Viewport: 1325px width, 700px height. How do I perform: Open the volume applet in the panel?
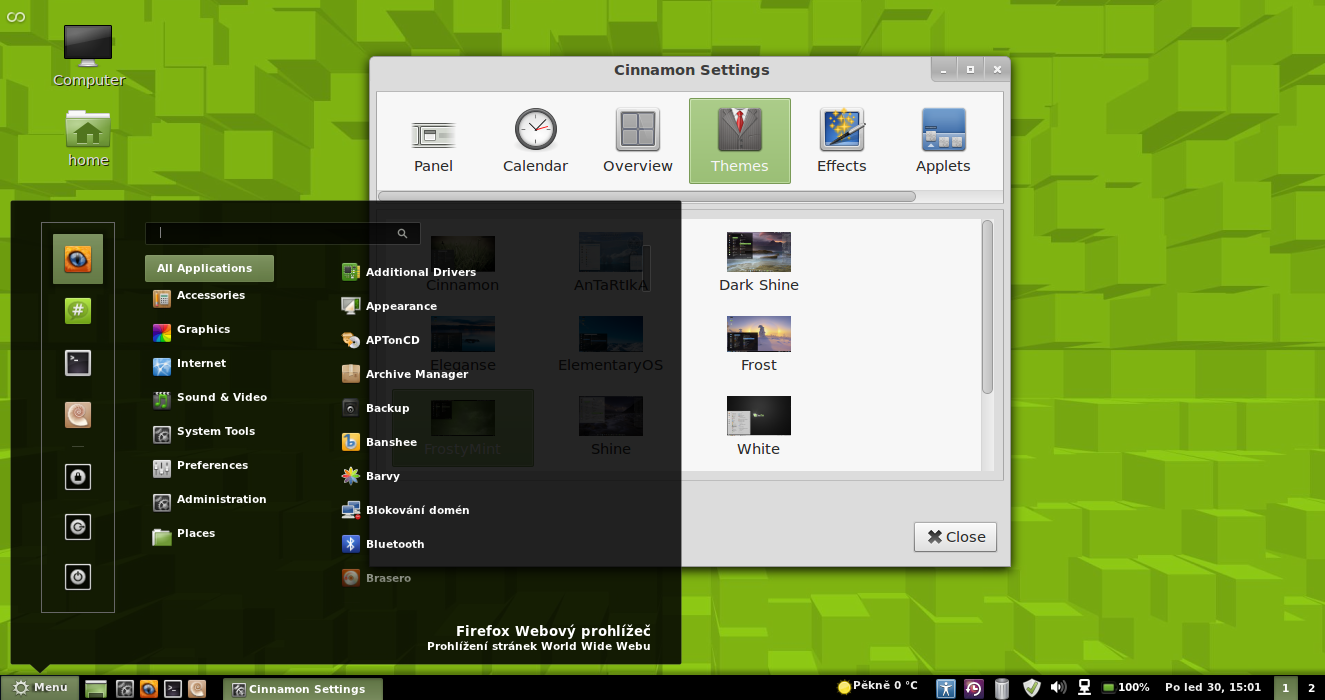pos(1058,688)
